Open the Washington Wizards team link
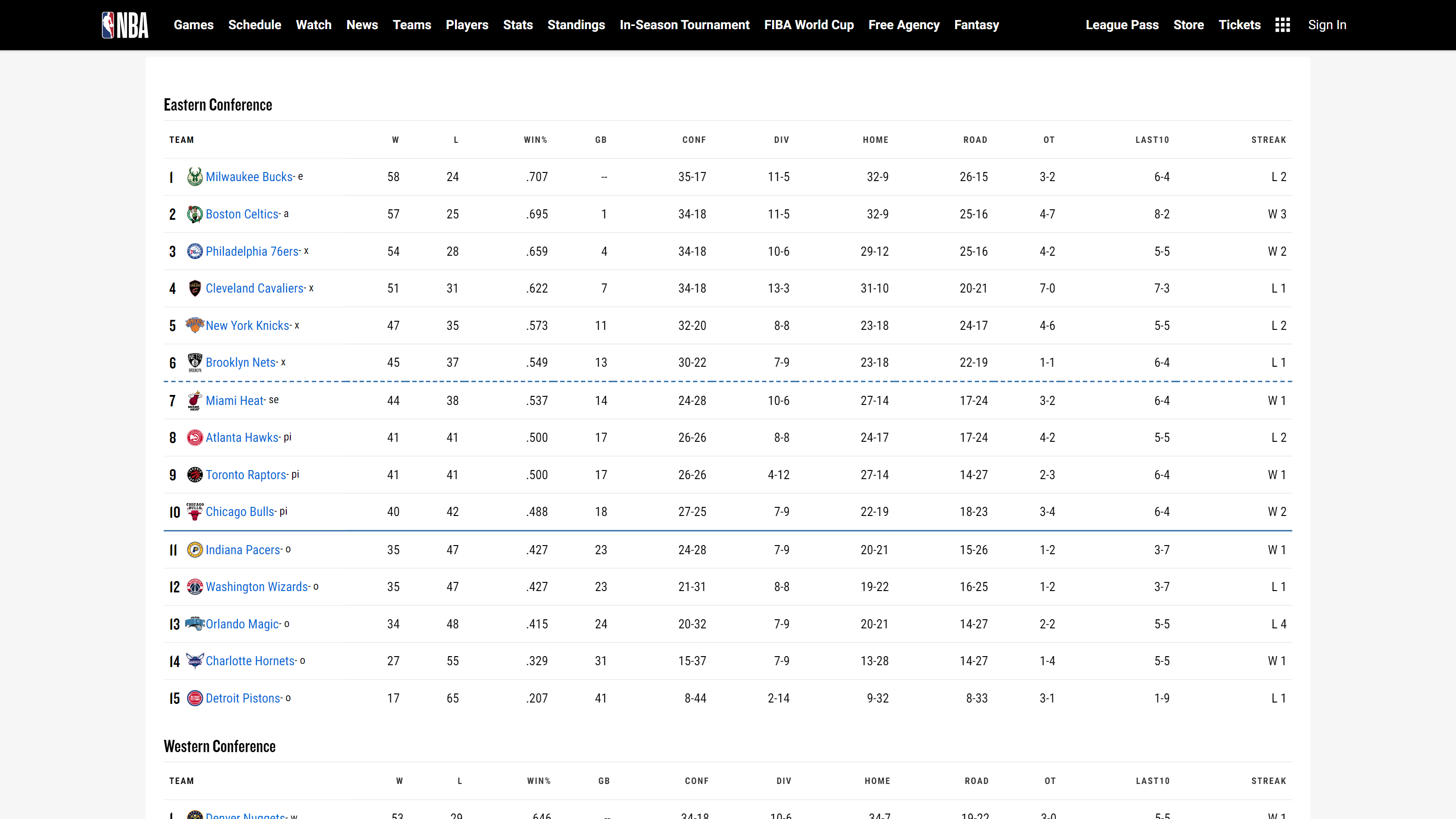The image size is (1456, 819). click(257, 586)
